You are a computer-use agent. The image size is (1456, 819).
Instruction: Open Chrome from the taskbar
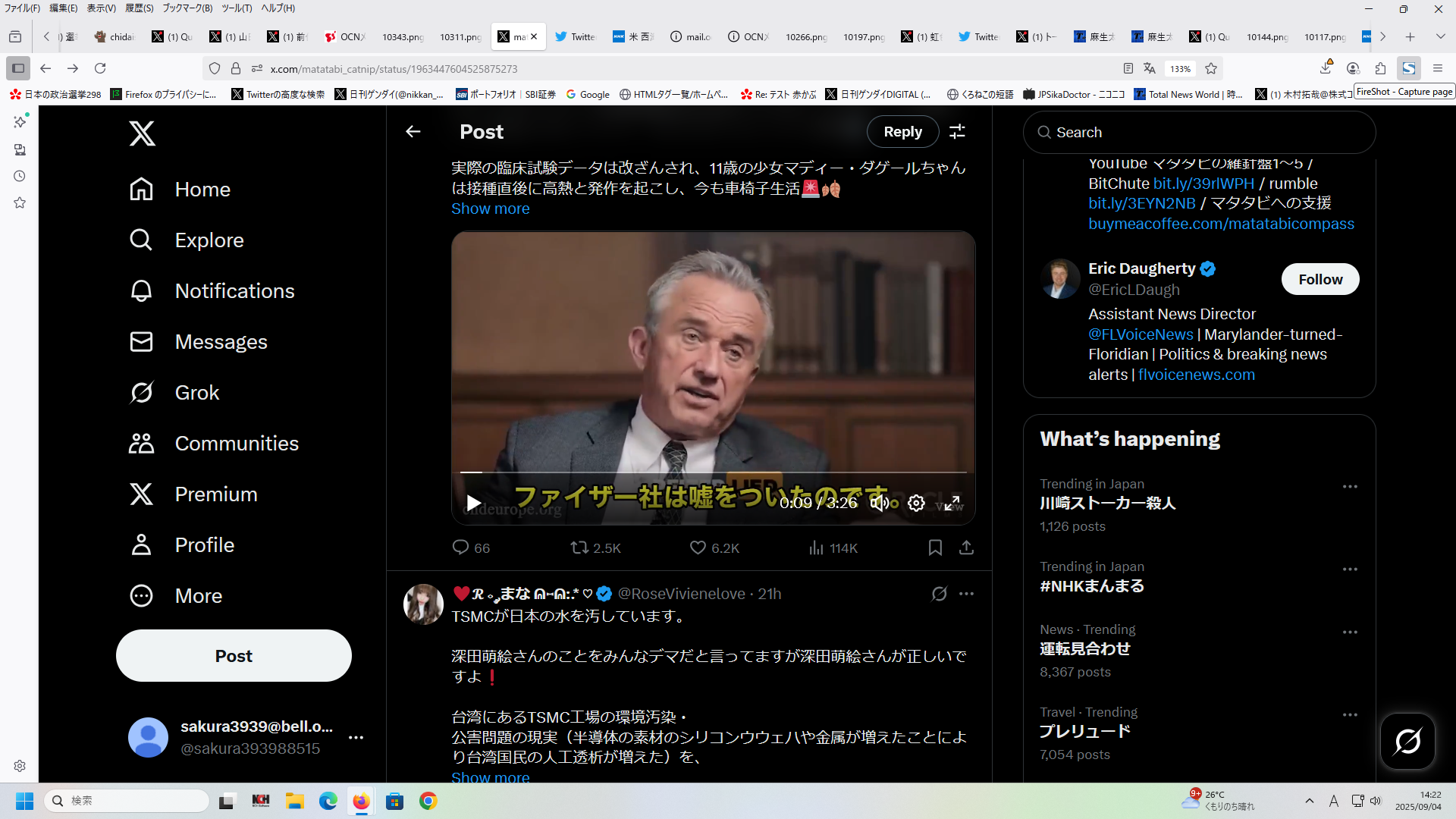click(428, 801)
